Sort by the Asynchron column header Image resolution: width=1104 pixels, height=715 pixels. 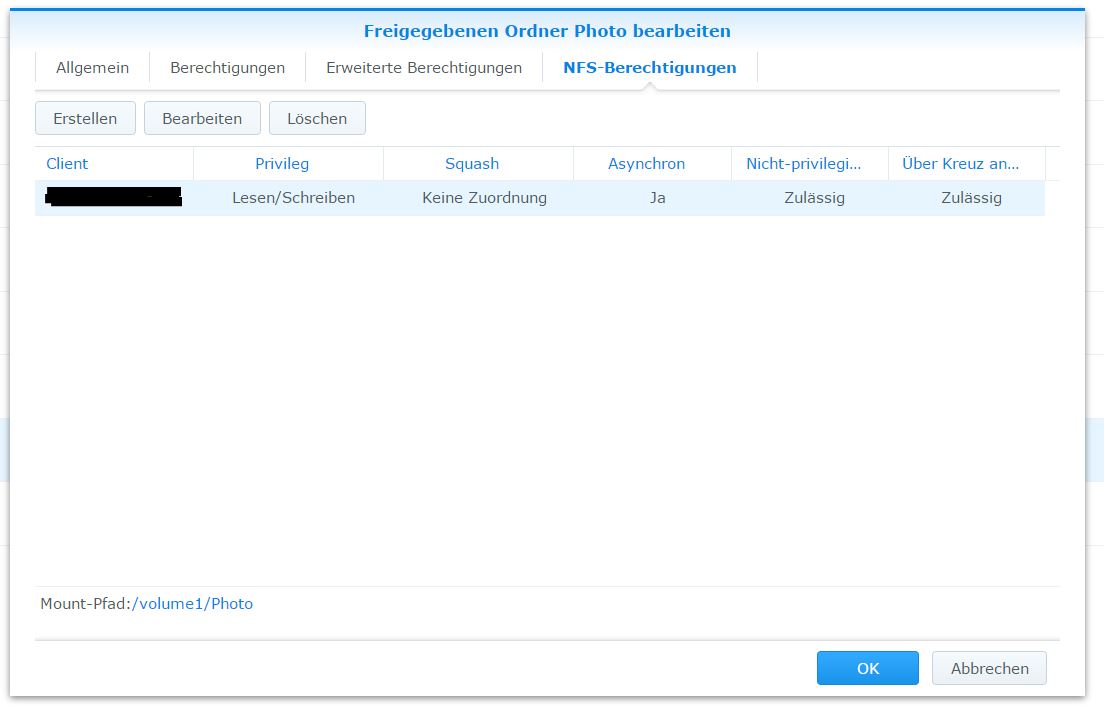pyautogui.click(x=646, y=163)
